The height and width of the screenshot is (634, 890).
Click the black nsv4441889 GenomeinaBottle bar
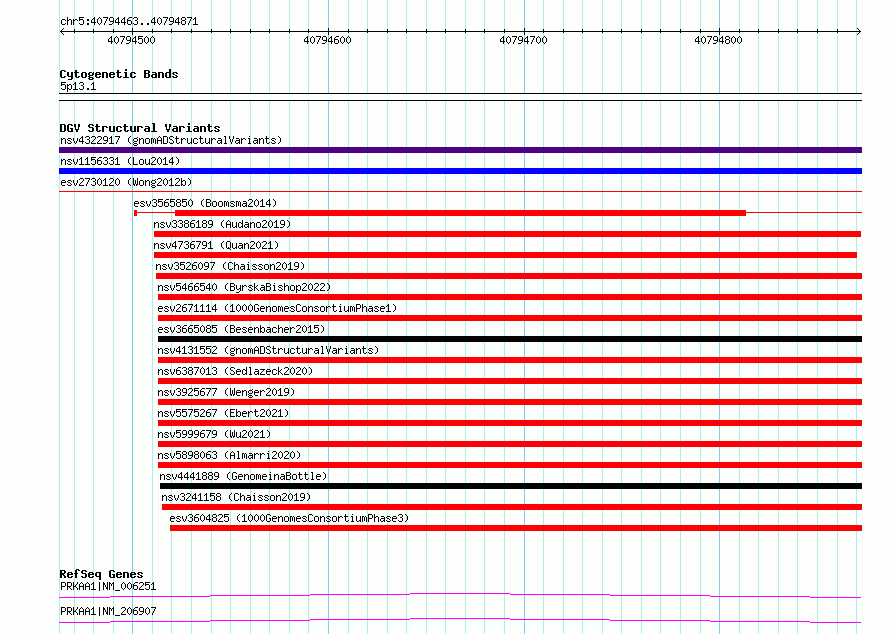(x=511, y=486)
